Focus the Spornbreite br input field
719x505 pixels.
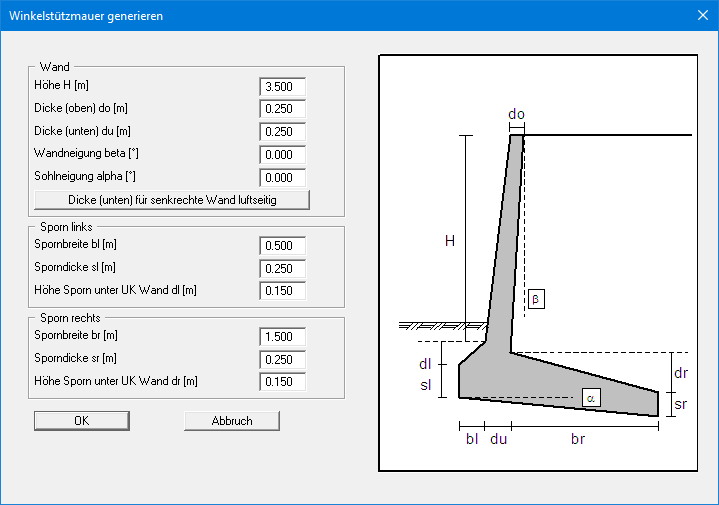[x=282, y=336]
